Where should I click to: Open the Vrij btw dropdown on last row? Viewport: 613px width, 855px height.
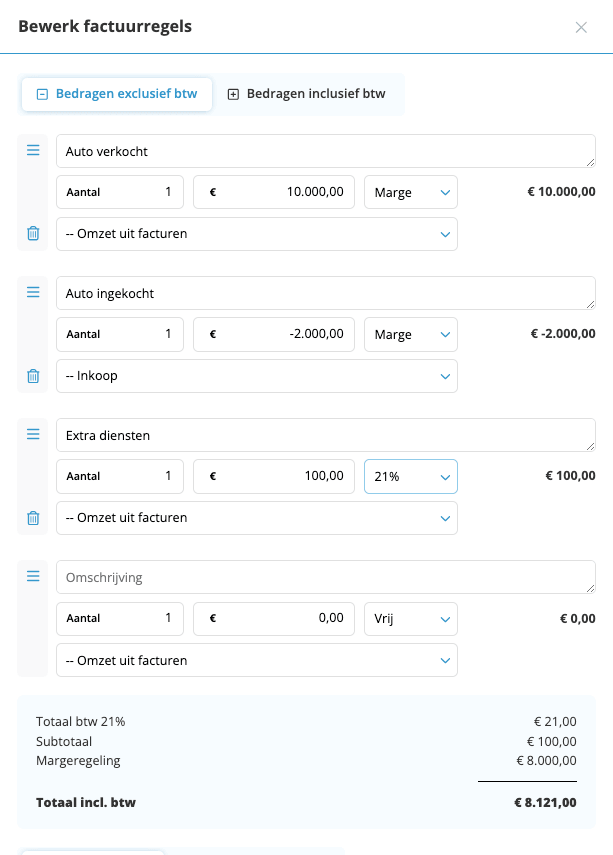[x=410, y=619]
